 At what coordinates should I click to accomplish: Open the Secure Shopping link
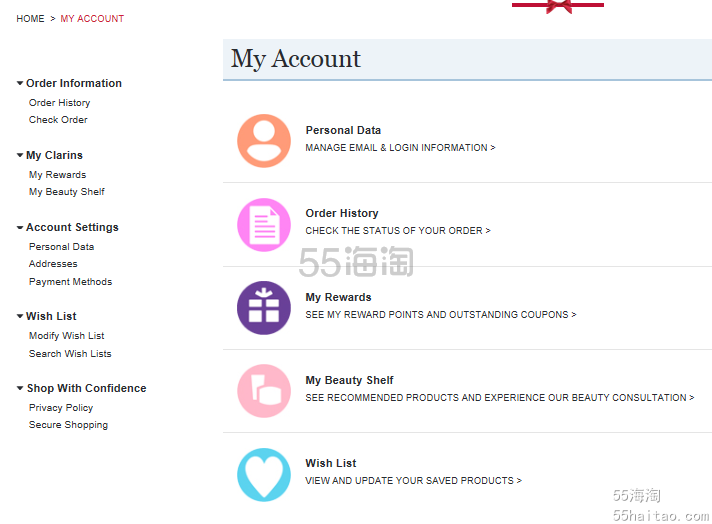coord(69,425)
